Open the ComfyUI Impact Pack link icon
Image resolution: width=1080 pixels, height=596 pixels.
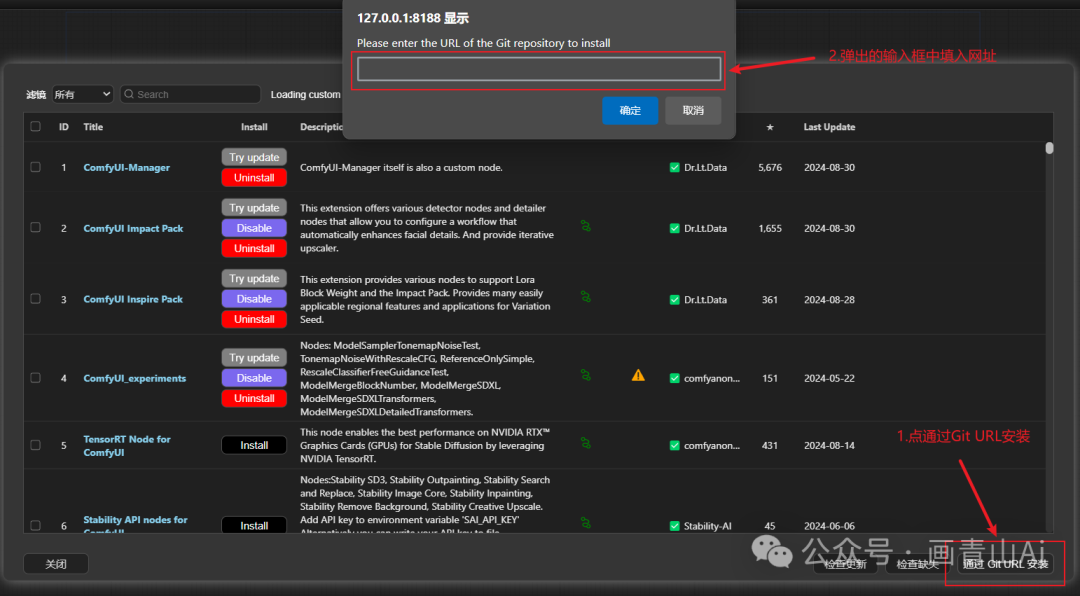pyautogui.click(x=585, y=226)
